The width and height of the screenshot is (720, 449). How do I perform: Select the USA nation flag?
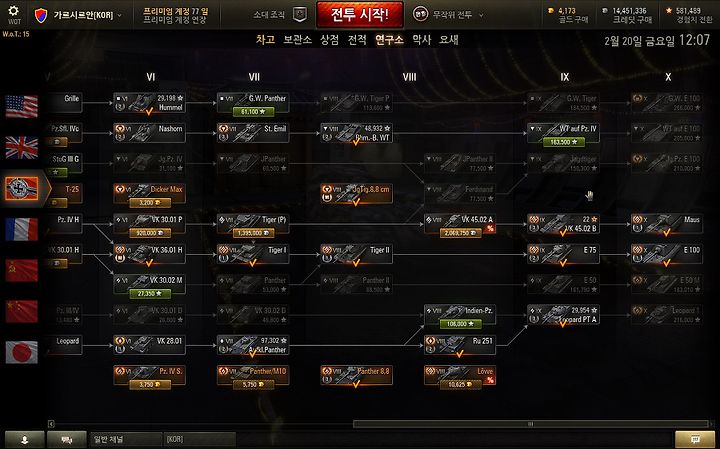(x=22, y=107)
